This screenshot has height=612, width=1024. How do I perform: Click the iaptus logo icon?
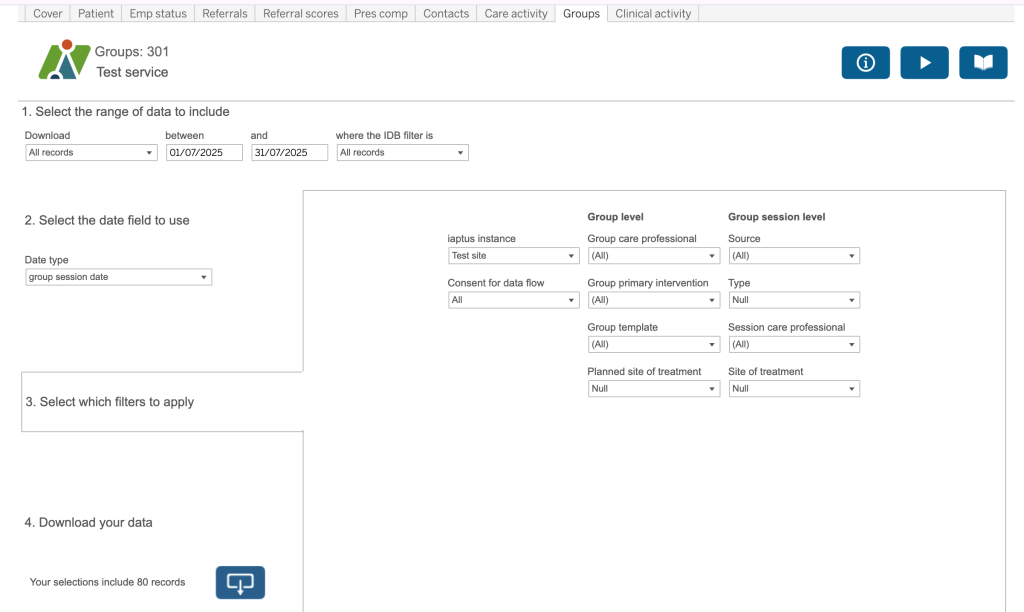pyautogui.click(x=63, y=60)
